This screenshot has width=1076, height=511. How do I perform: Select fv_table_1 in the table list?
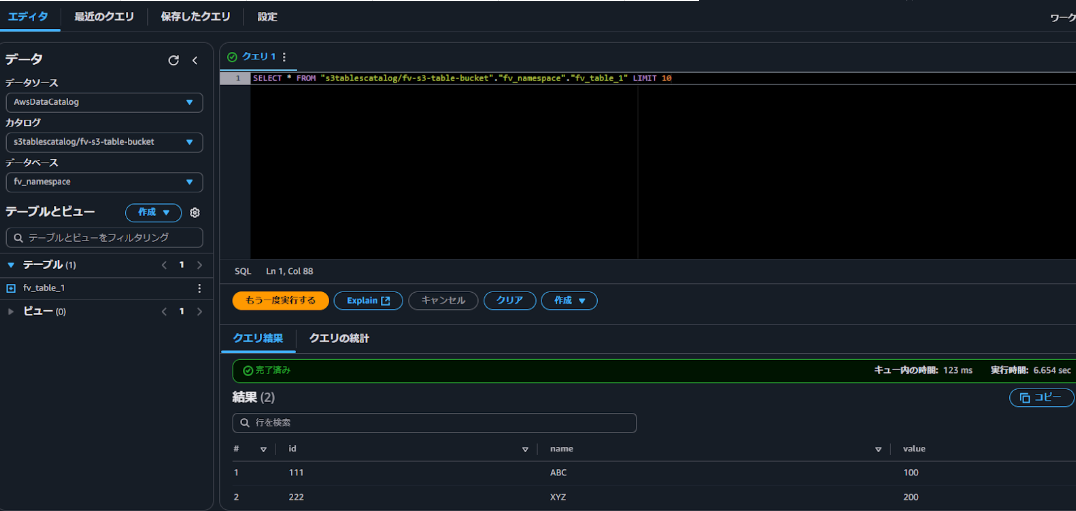[x=44, y=288]
